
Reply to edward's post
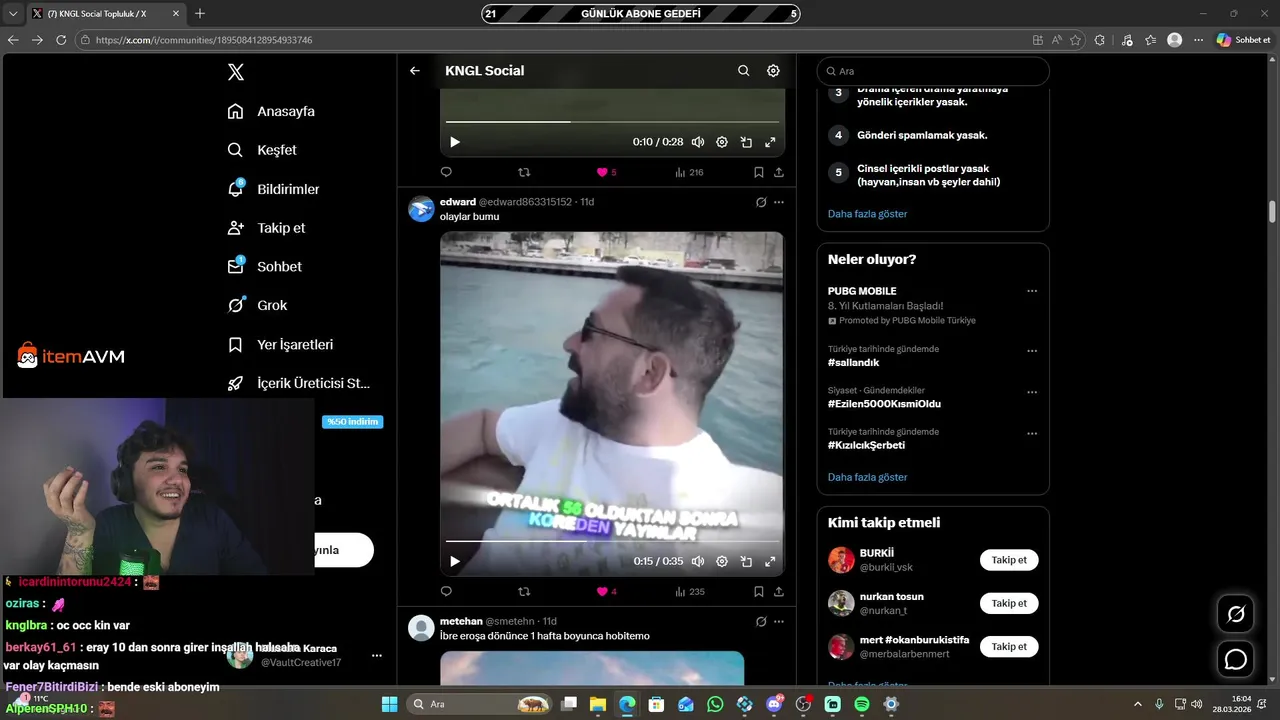[x=446, y=591]
